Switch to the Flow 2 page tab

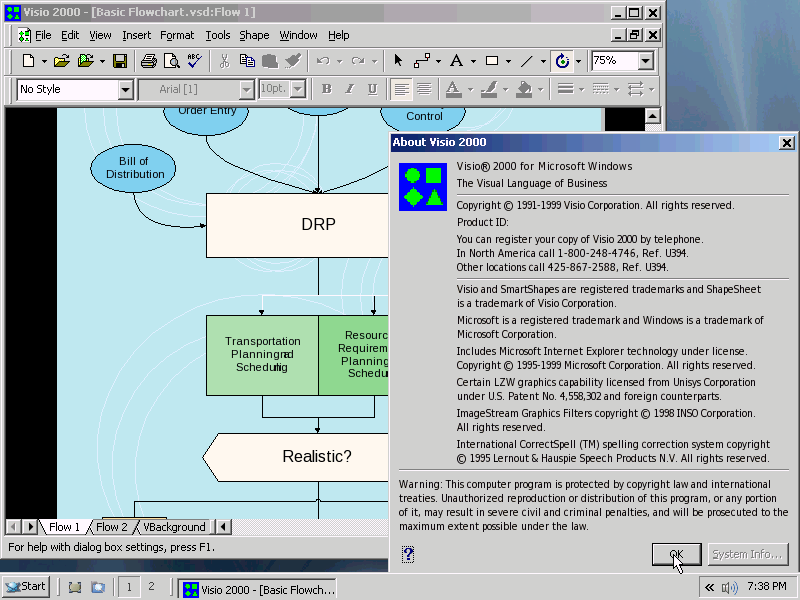click(x=111, y=527)
